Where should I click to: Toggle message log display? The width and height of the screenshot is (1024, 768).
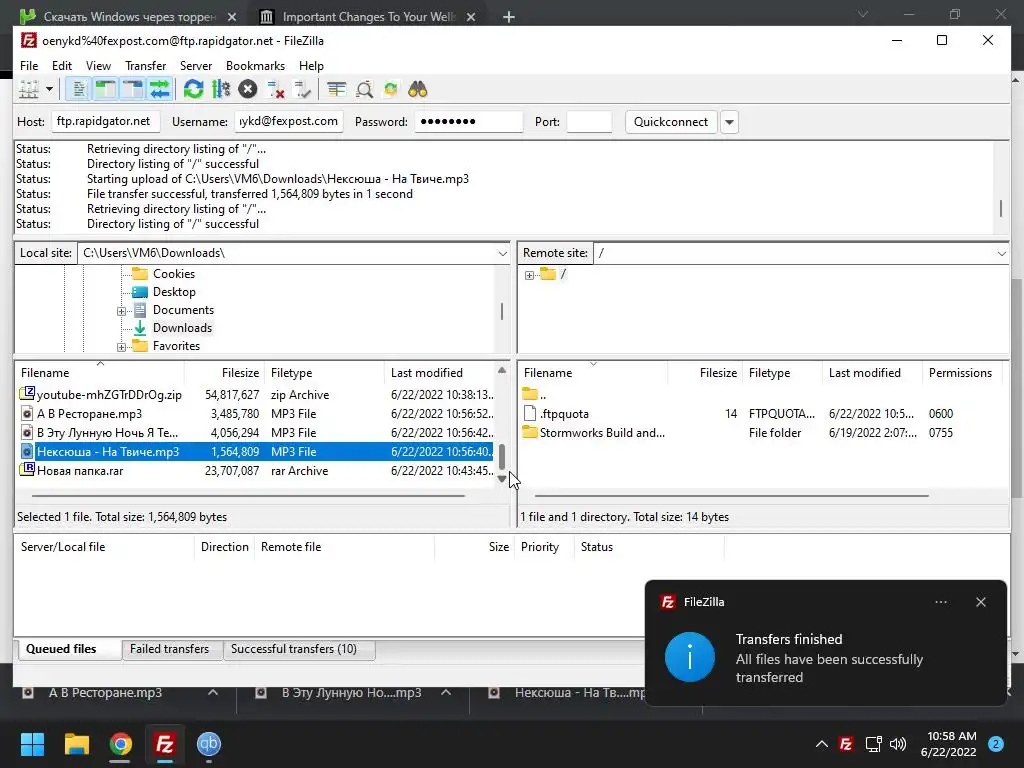79,89
